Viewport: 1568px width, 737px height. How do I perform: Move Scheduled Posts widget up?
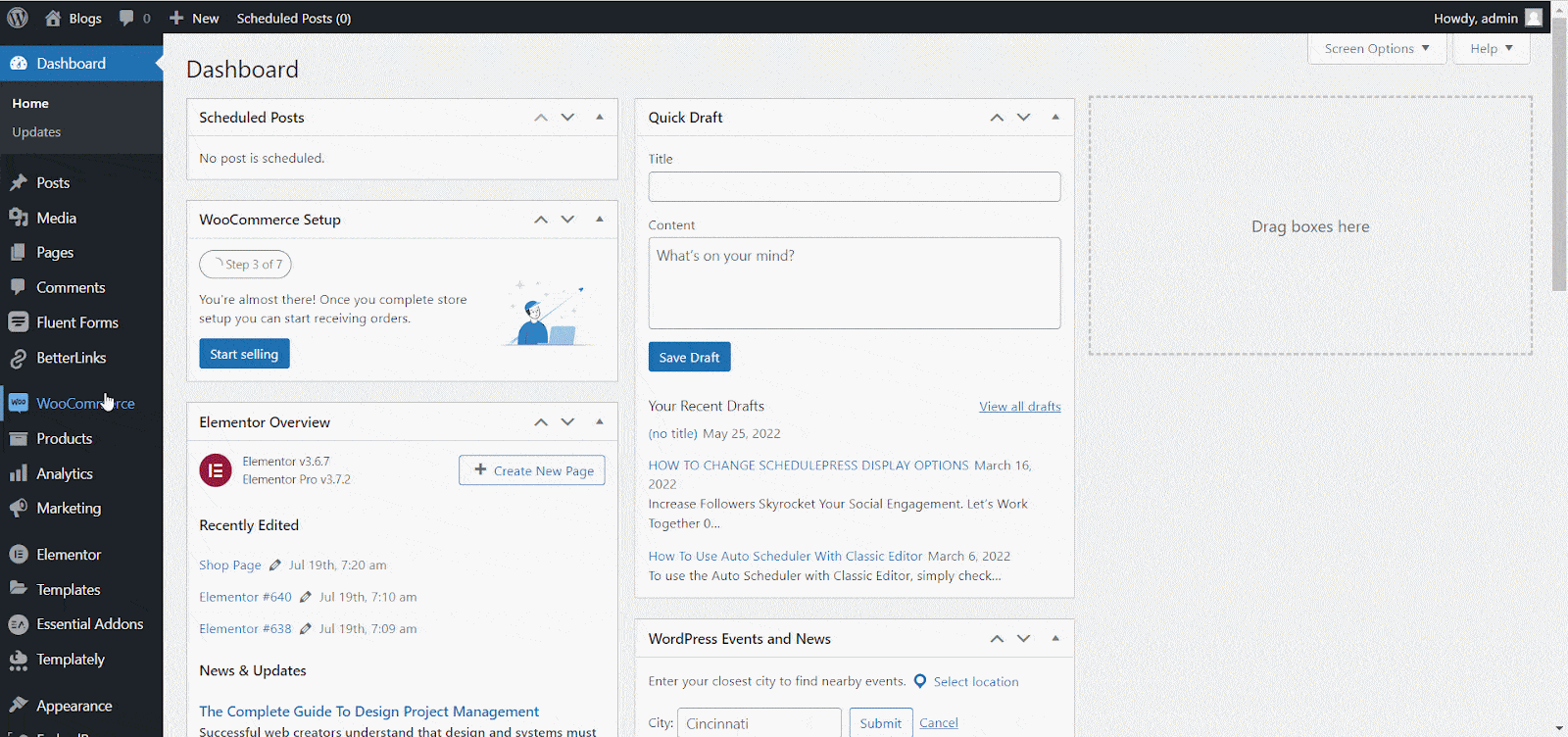point(541,117)
